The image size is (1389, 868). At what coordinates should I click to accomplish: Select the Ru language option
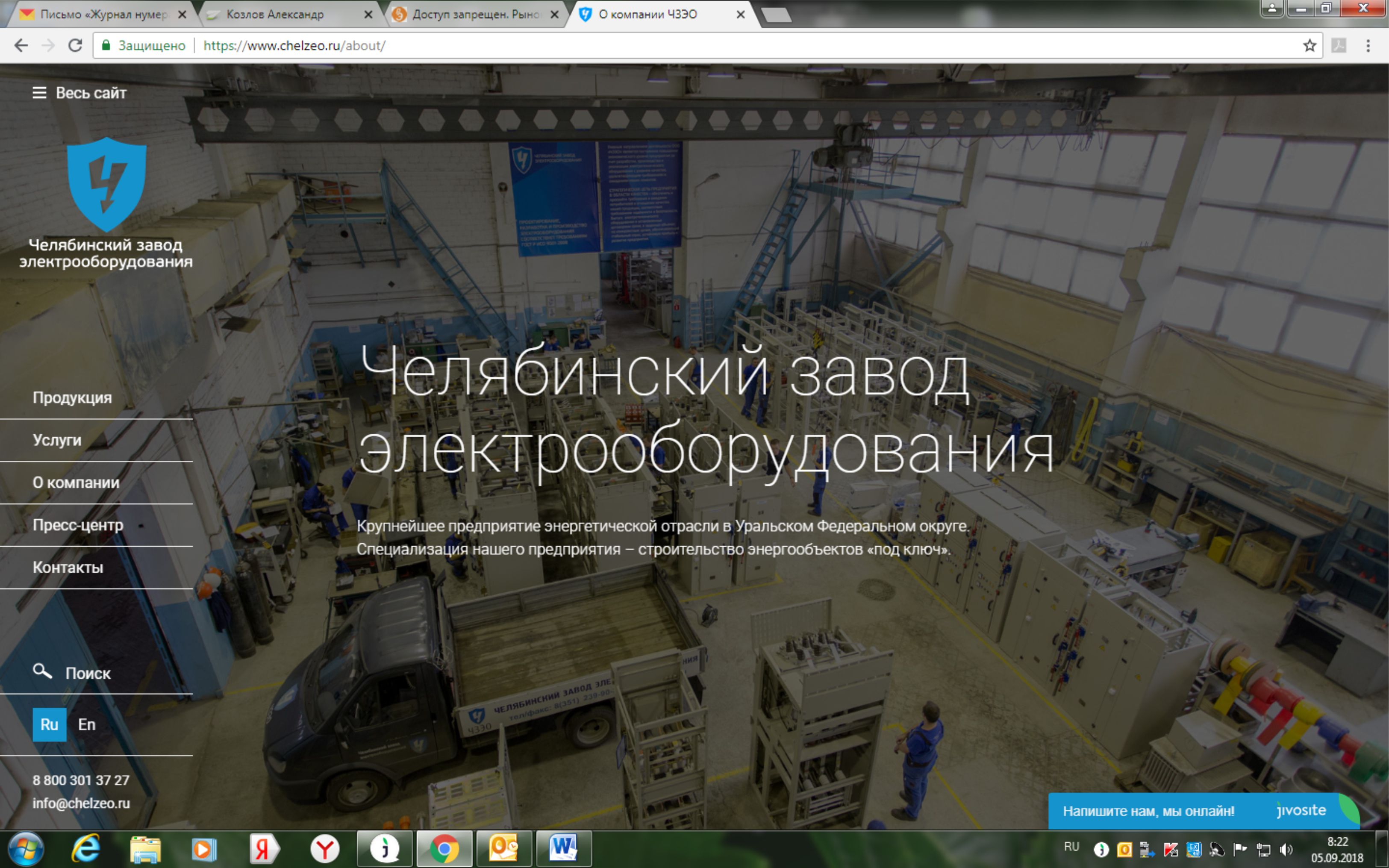[49, 724]
